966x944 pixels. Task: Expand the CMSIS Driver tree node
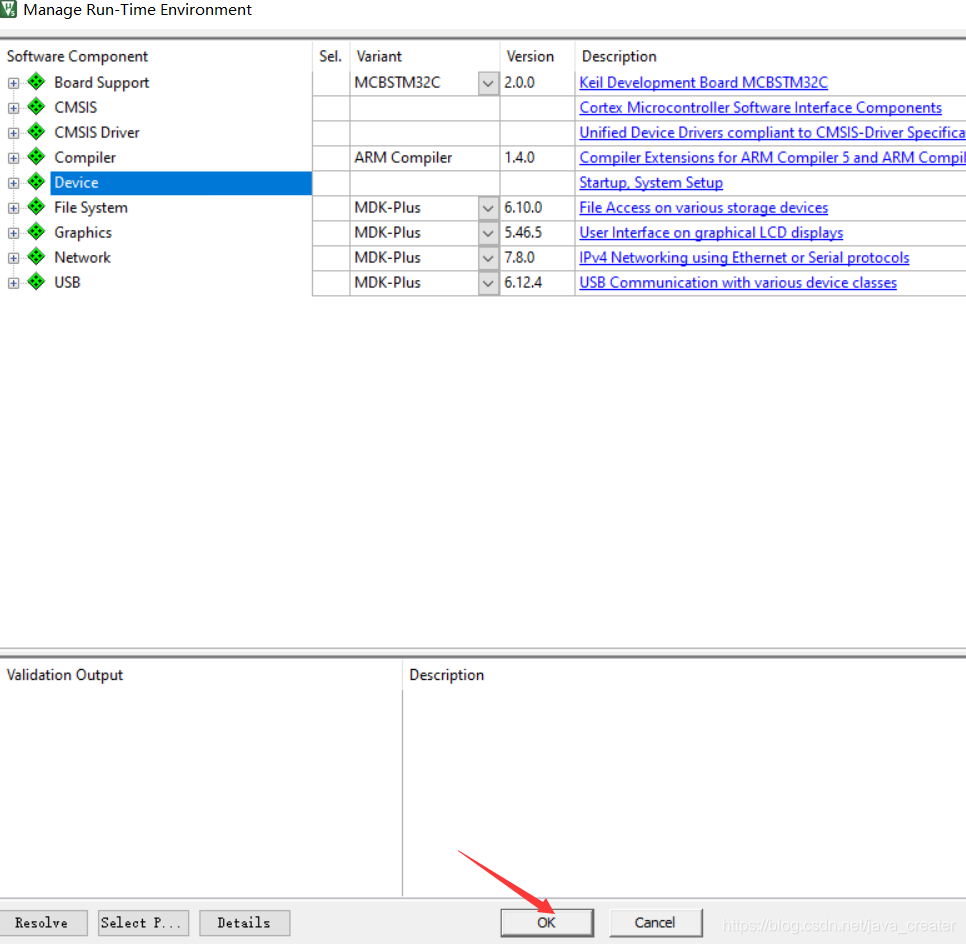[x=13, y=133]
